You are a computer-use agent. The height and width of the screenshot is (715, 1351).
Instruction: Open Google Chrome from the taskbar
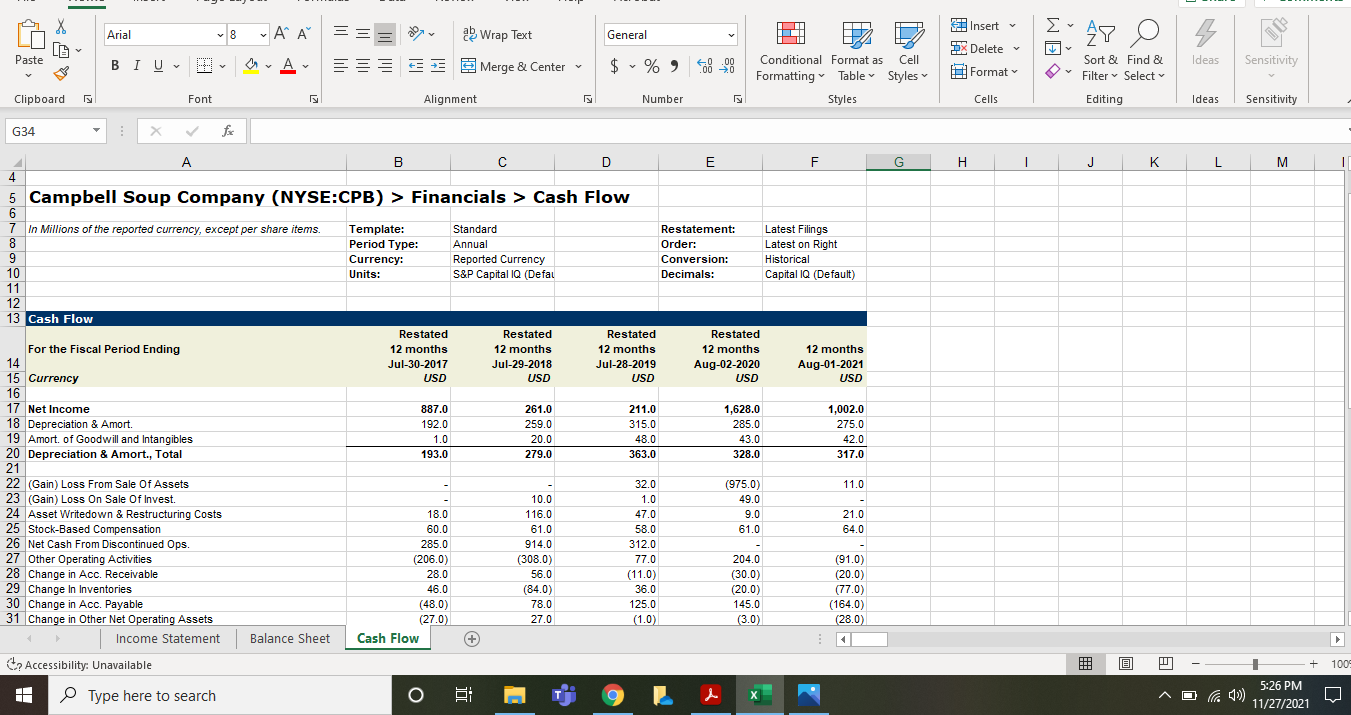click(x=613, y=696)
